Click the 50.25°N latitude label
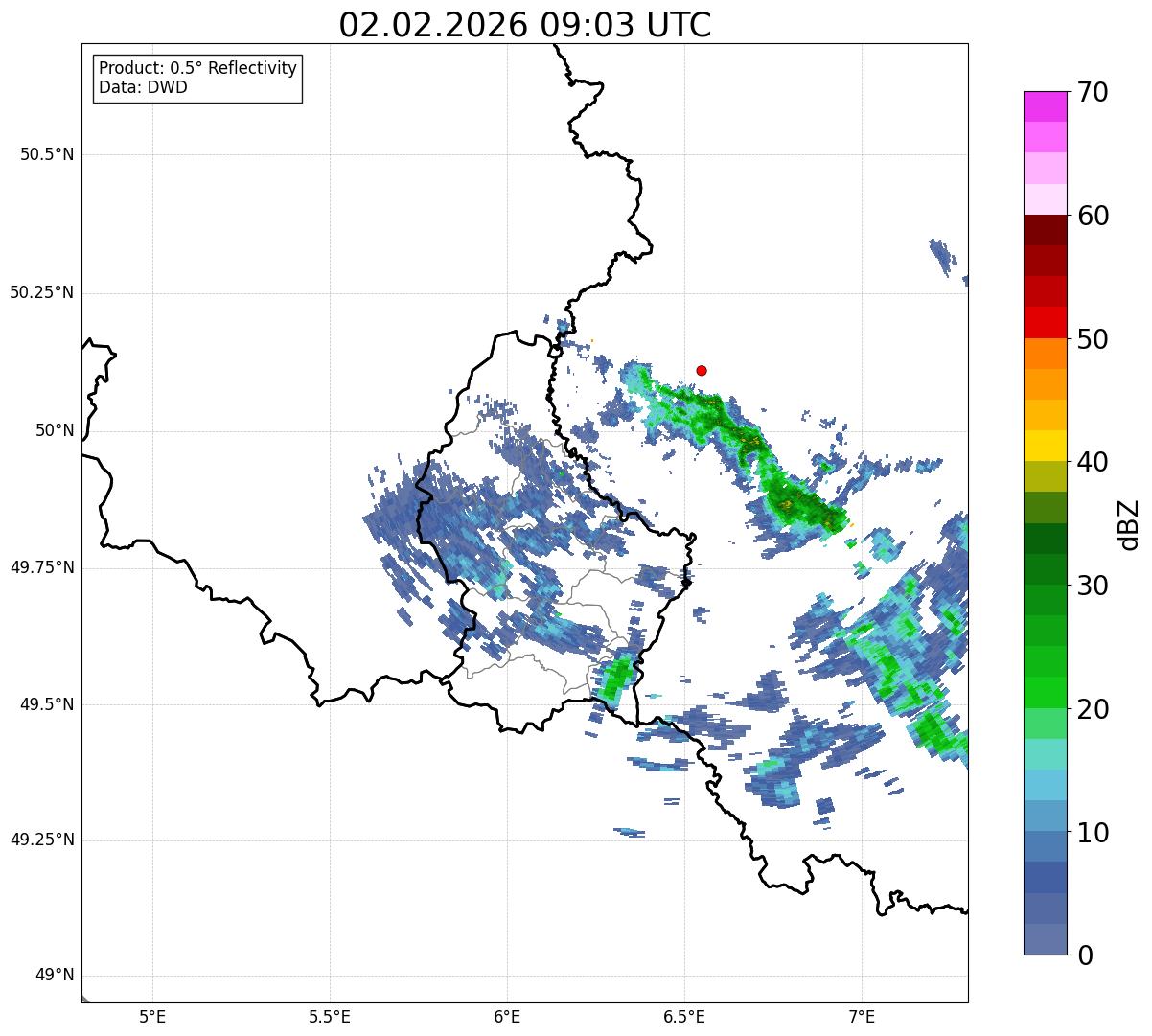The image size is (1152, 1036). (x=42, y=292)
